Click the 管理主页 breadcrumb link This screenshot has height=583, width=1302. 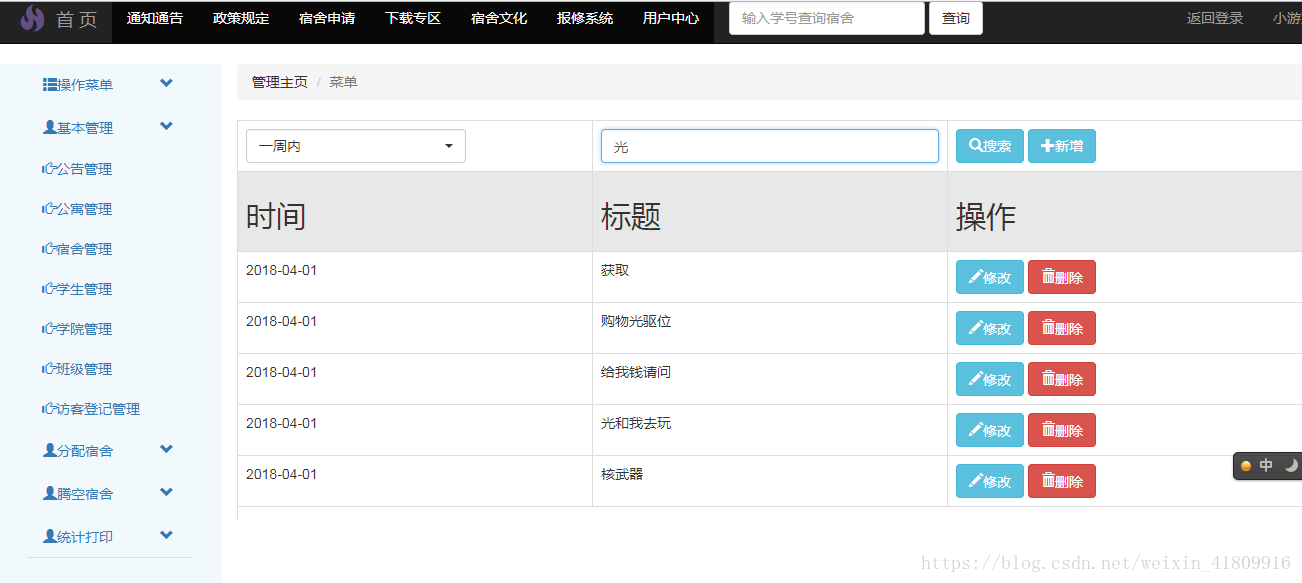280,82
